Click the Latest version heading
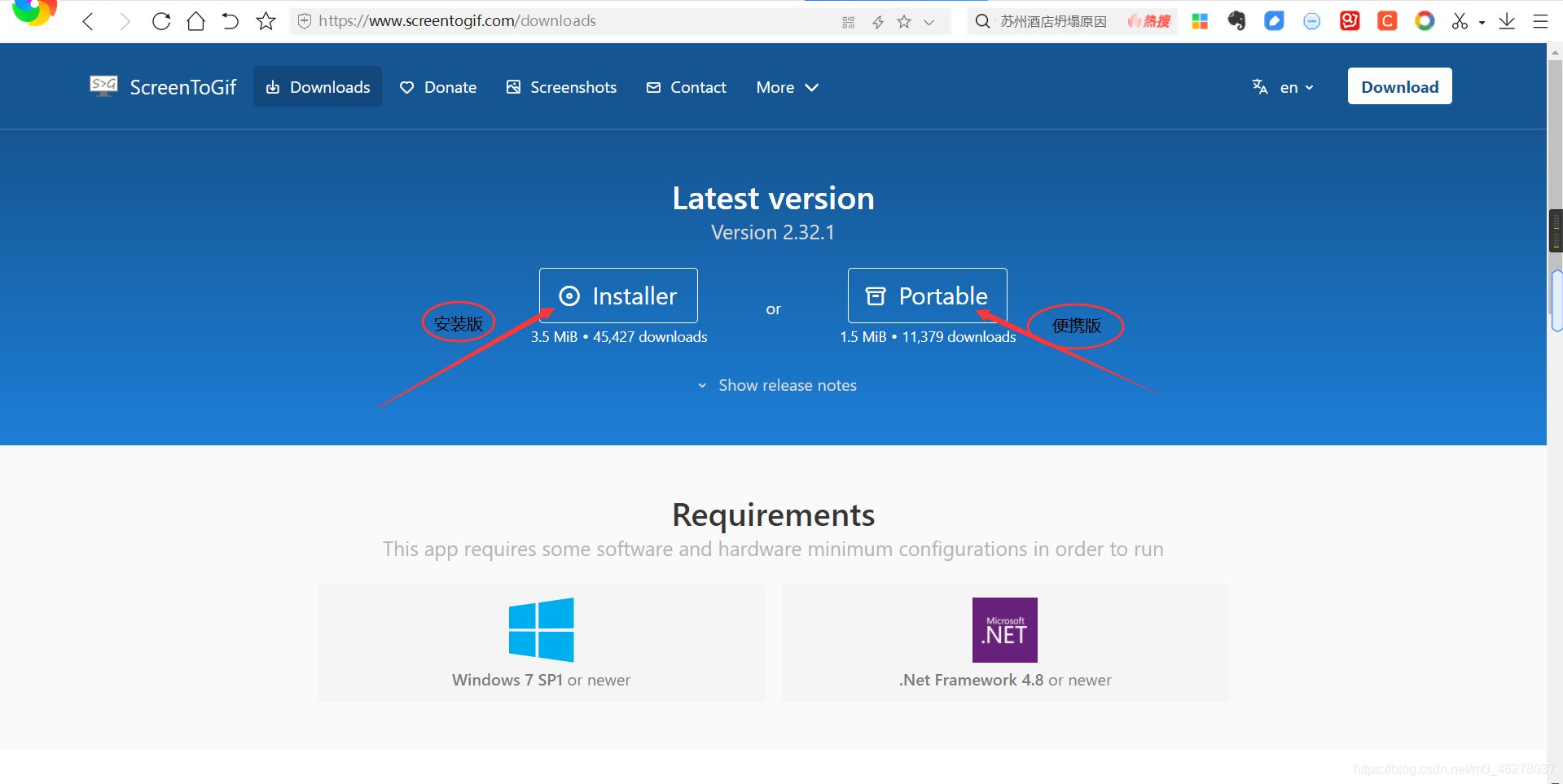The width and height of the screenshot is (1563, 784). click(x=773, y=199)
